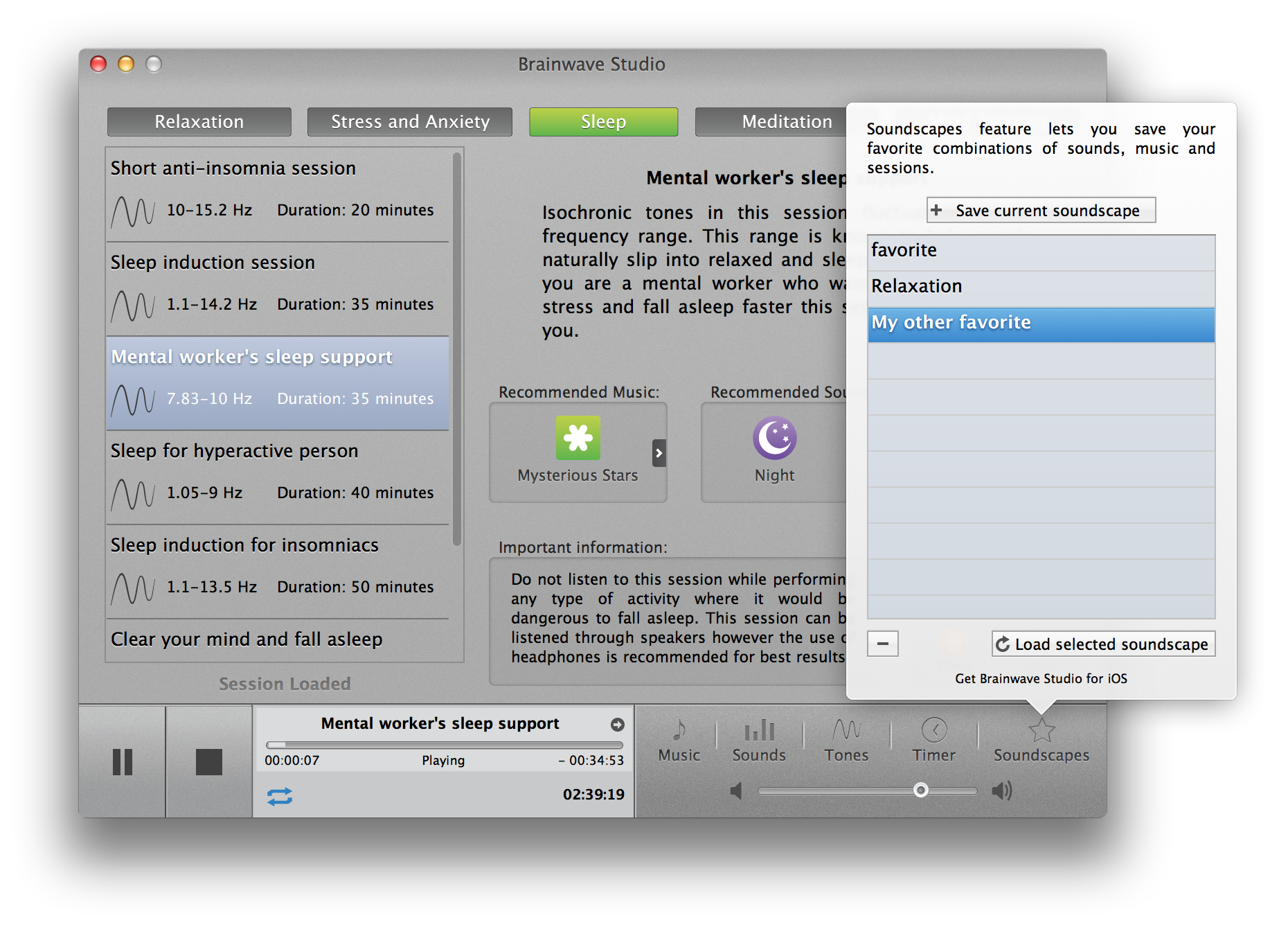Pause playback with the pause button
Screen dimensions: 1288x927
[x=123, y=761]
